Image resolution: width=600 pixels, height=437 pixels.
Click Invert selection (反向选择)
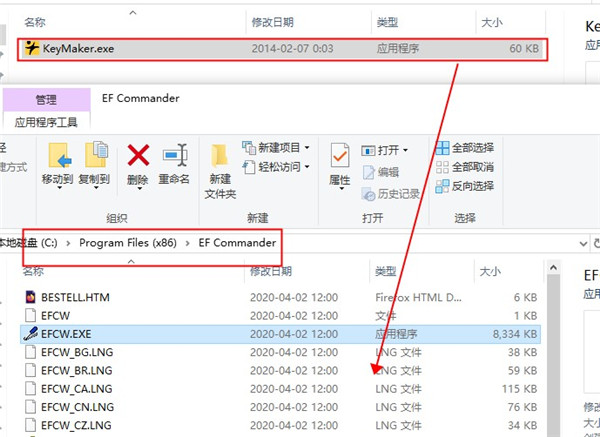(465, 186)
